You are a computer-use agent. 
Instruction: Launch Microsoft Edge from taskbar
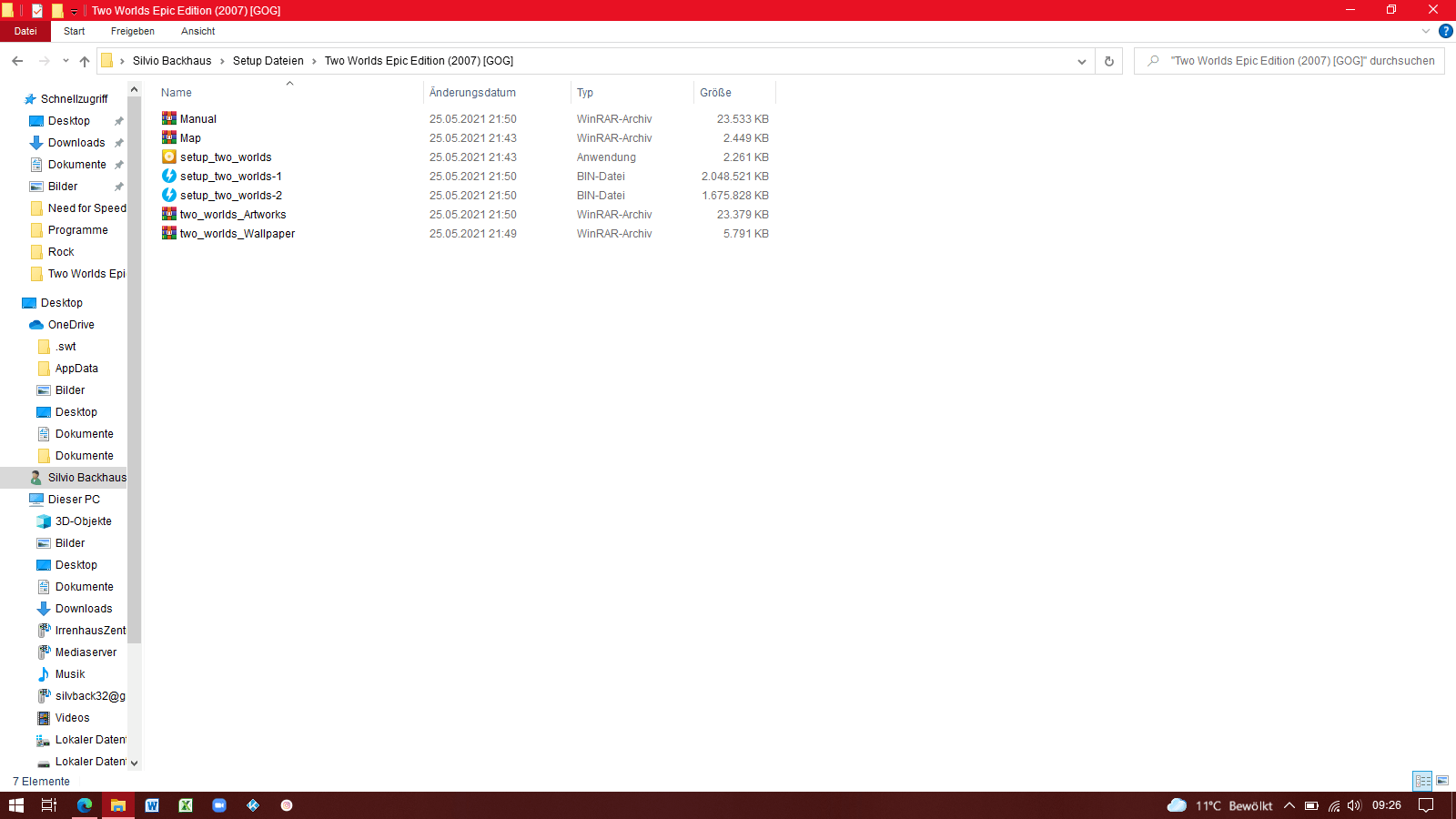point(85,805)
